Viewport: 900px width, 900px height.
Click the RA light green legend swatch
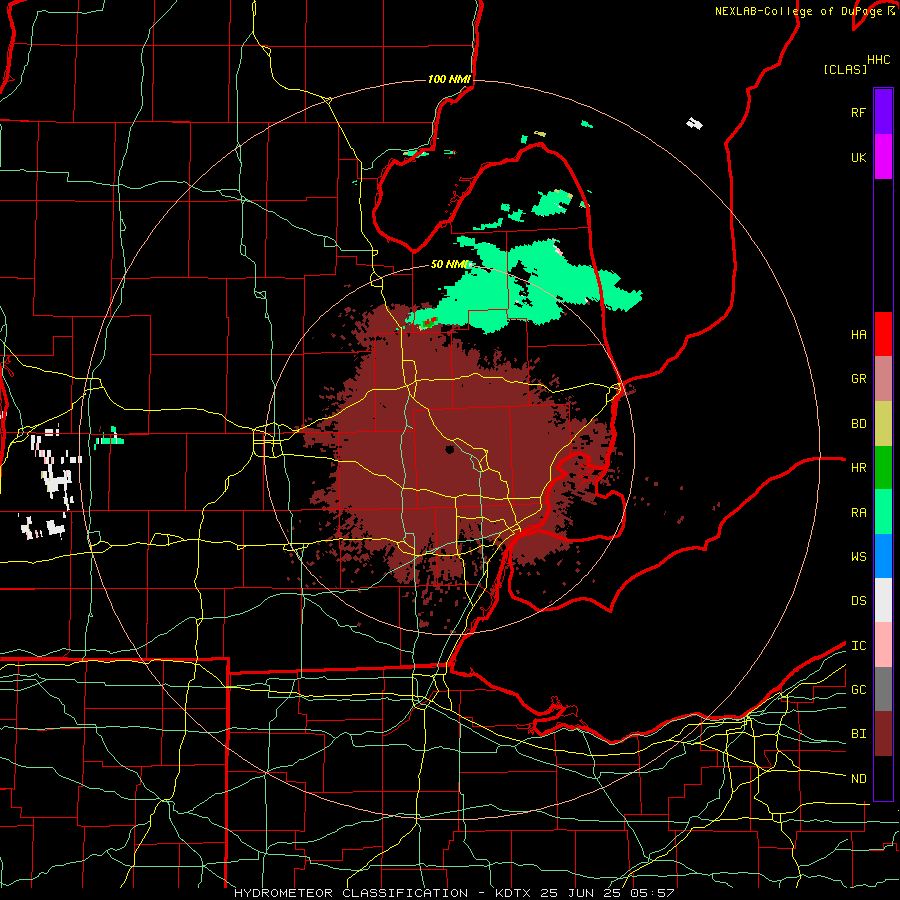[x=883, y=512]
